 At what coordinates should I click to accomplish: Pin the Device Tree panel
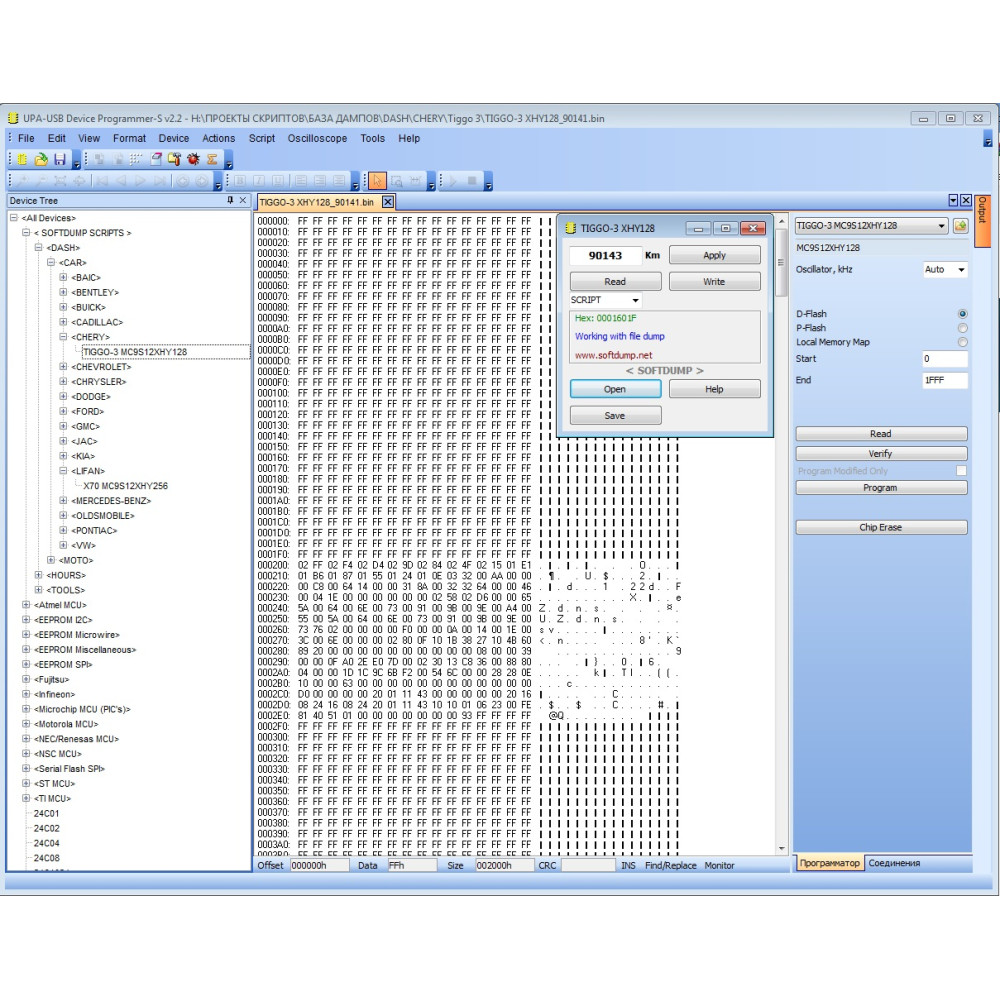point(230,200)
